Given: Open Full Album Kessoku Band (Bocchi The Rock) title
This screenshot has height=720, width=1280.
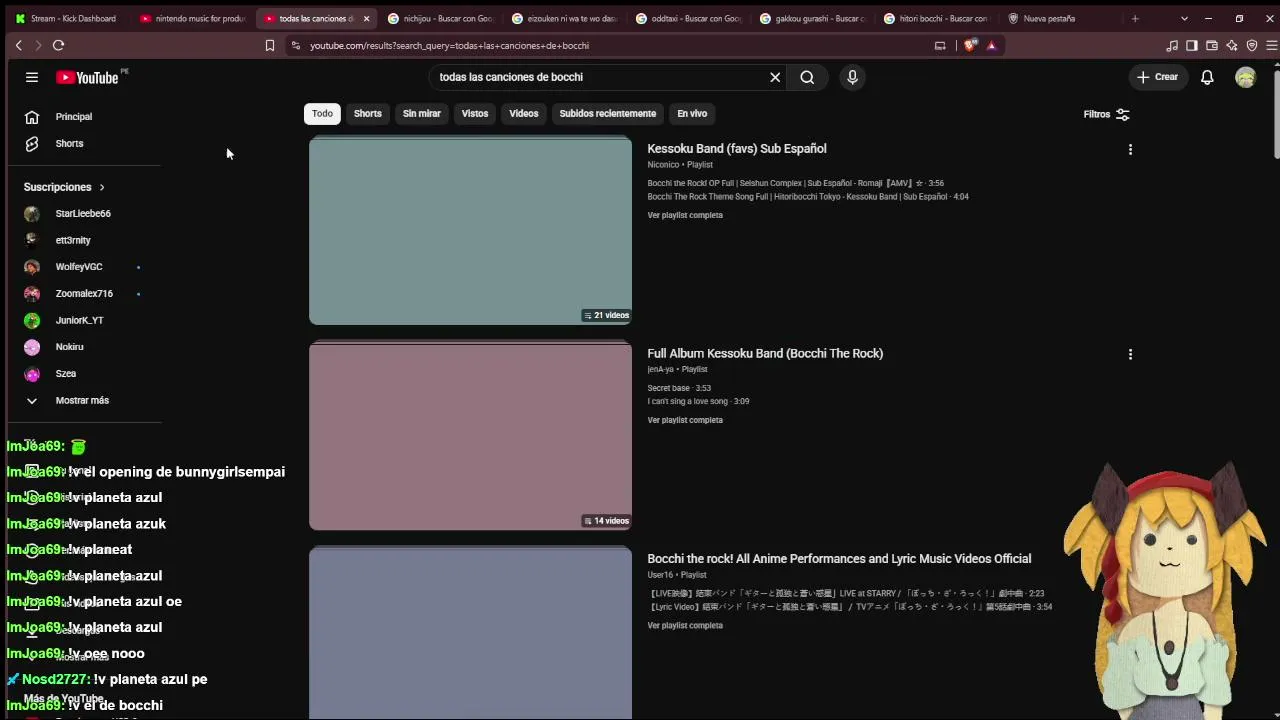Looking at the screenshot, I should click(x=765, y=354).
